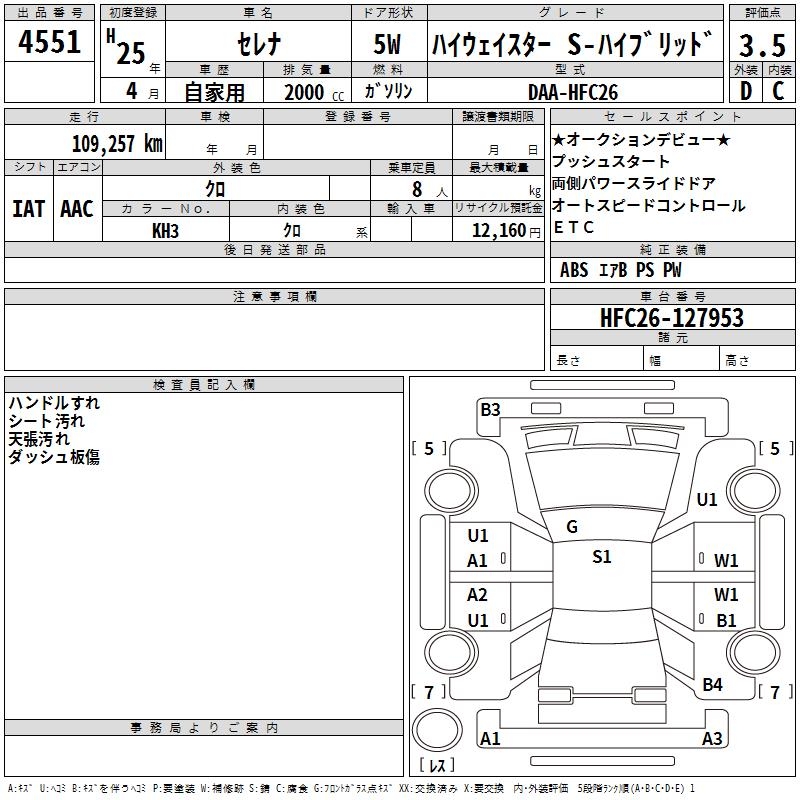Select the inspector note ダッシュ板傷
Screen dimensions: 800x800
[54, 457]
